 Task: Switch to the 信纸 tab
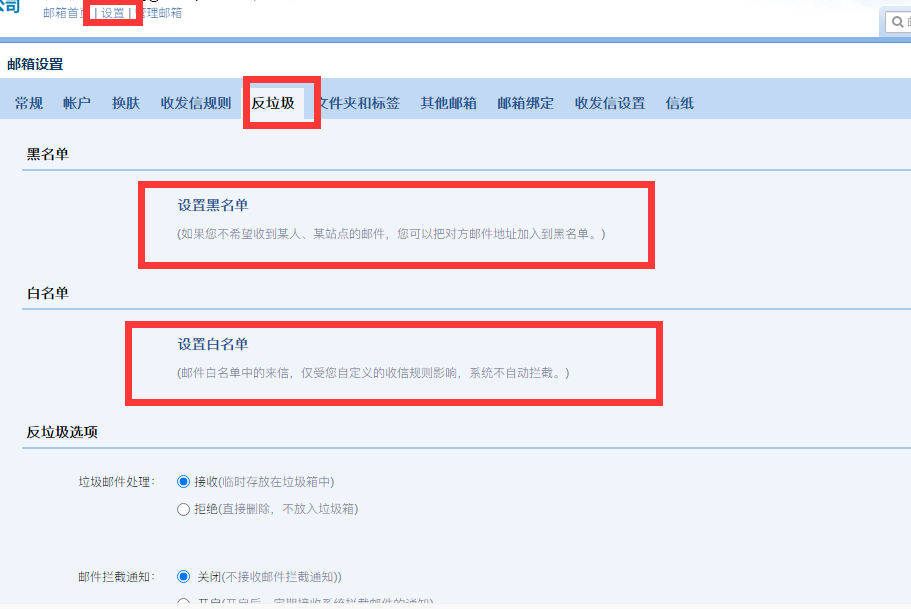tap(679, 102)
